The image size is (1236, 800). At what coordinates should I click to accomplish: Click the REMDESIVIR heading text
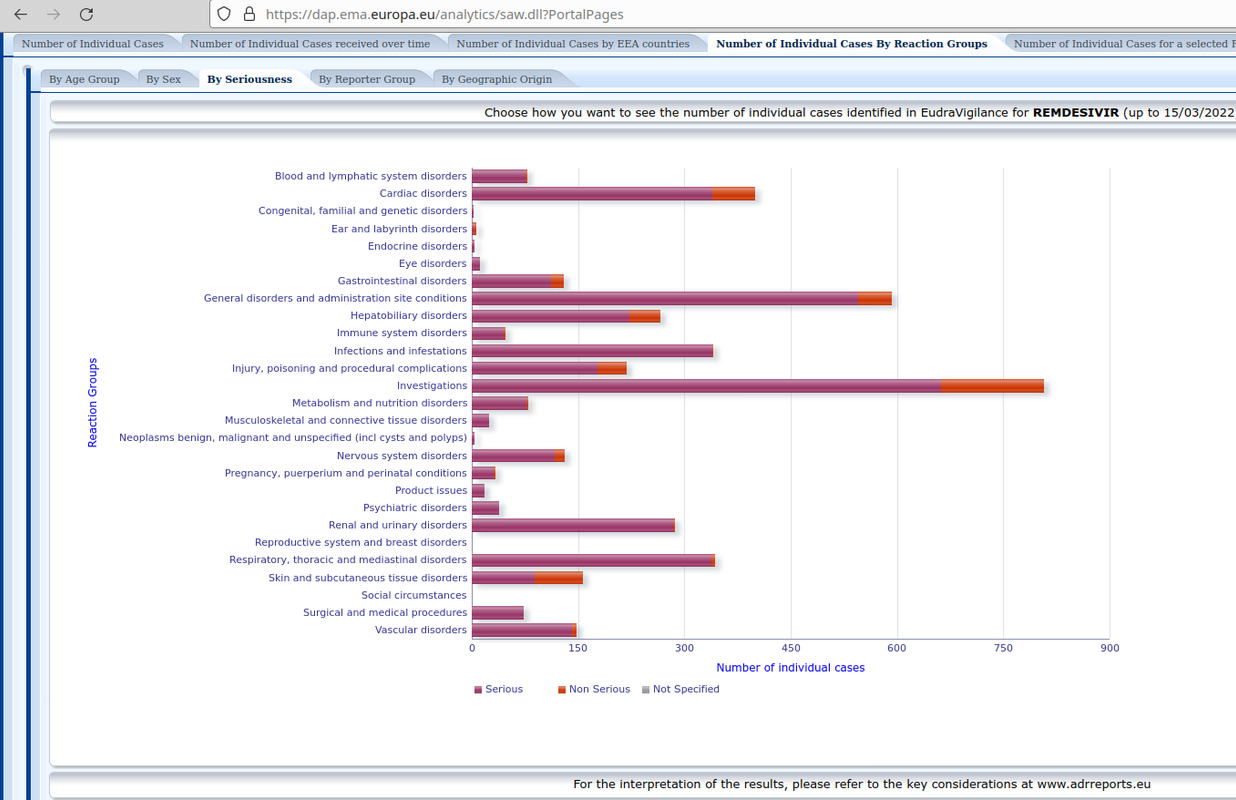tap(1076, 113)
